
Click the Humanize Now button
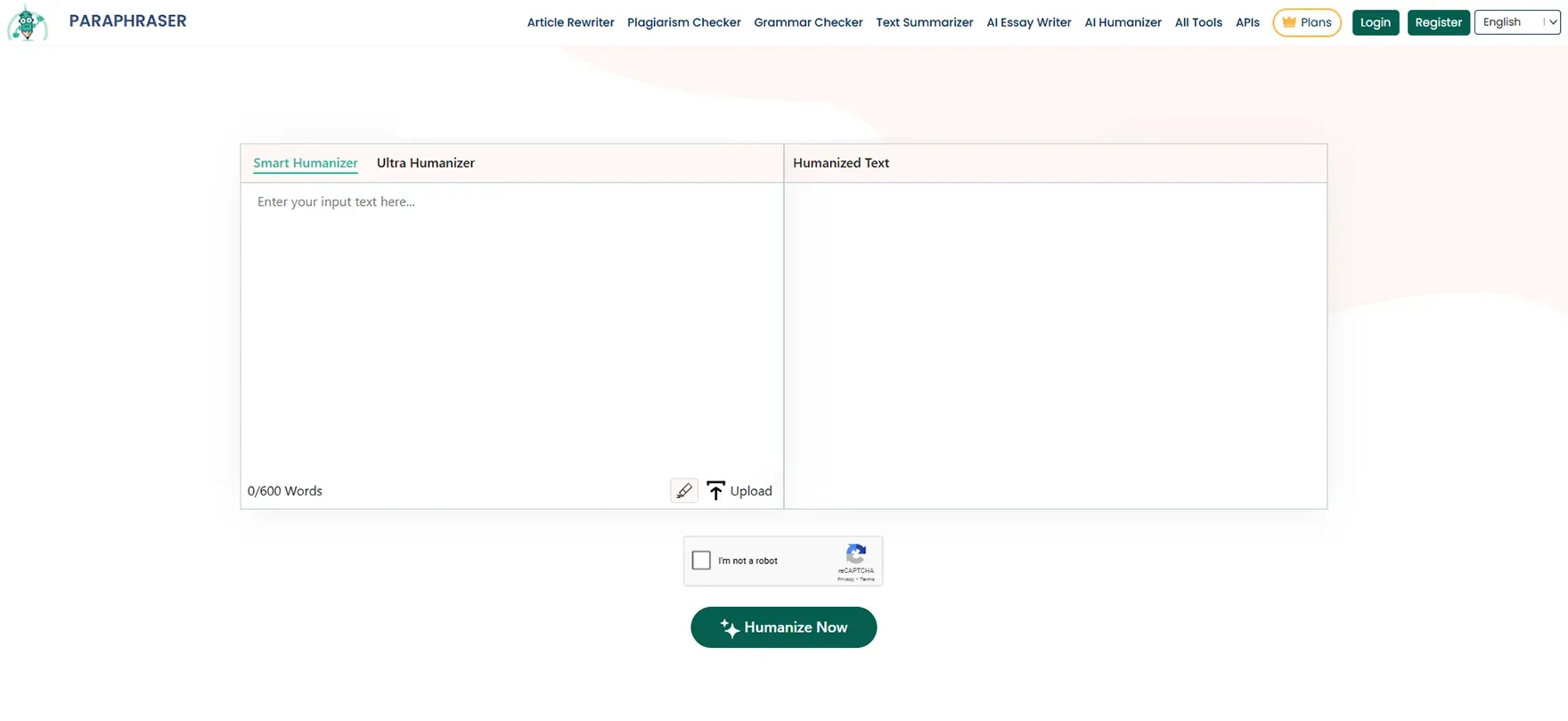[784, 627]
